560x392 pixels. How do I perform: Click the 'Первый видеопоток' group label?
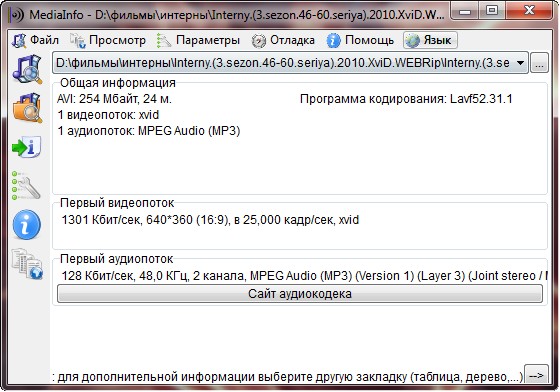117,203
